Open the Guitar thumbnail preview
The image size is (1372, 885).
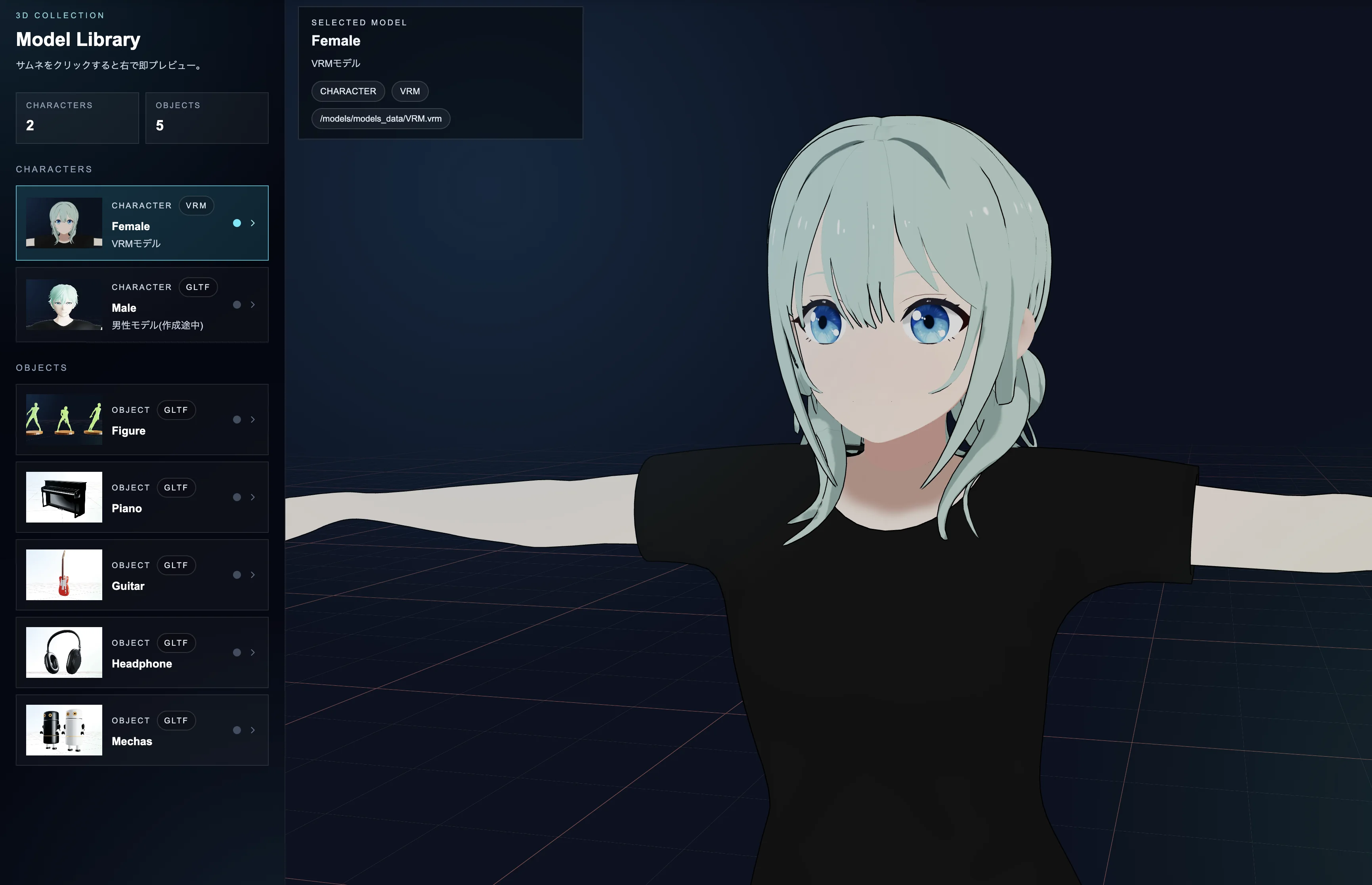click(x=64, y=575)
